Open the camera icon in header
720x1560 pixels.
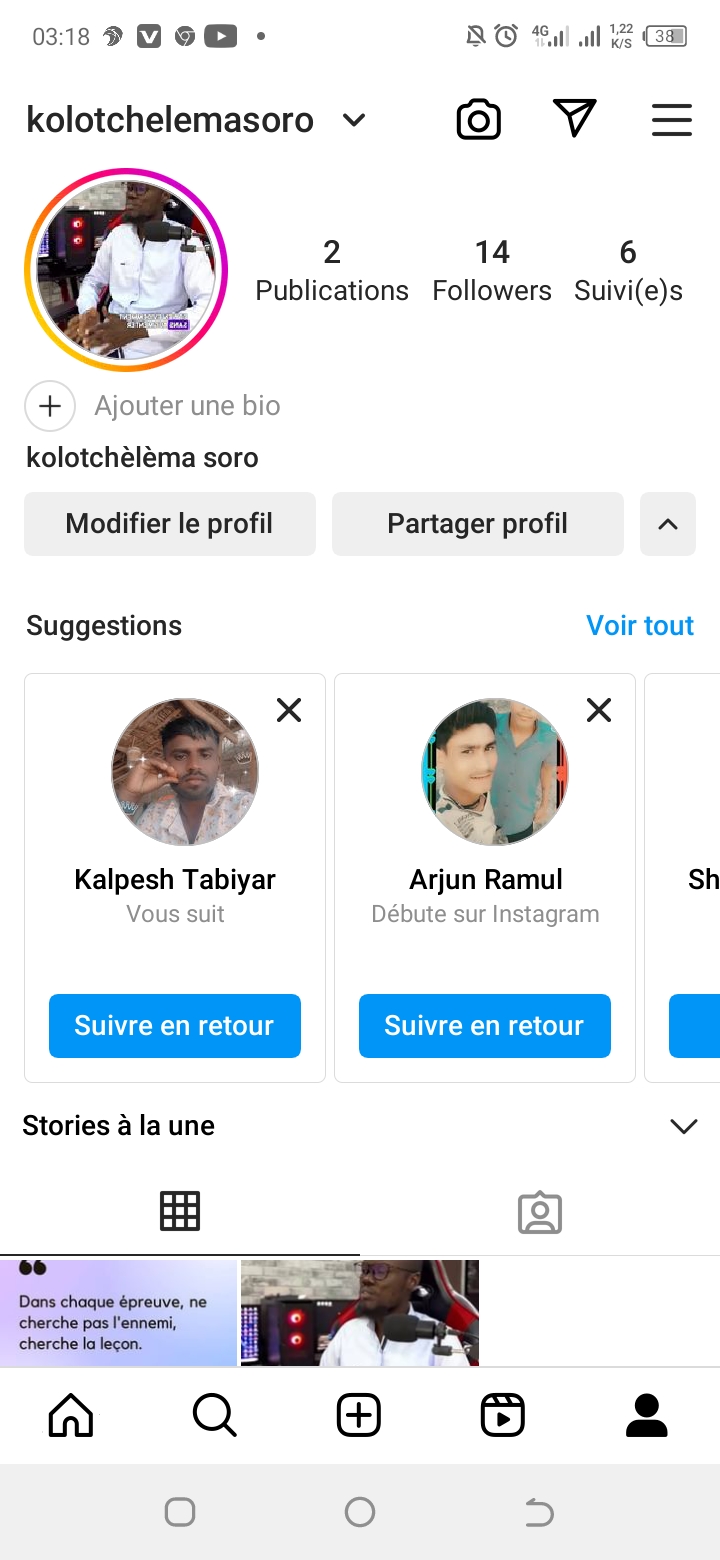[x=479, y=120]
